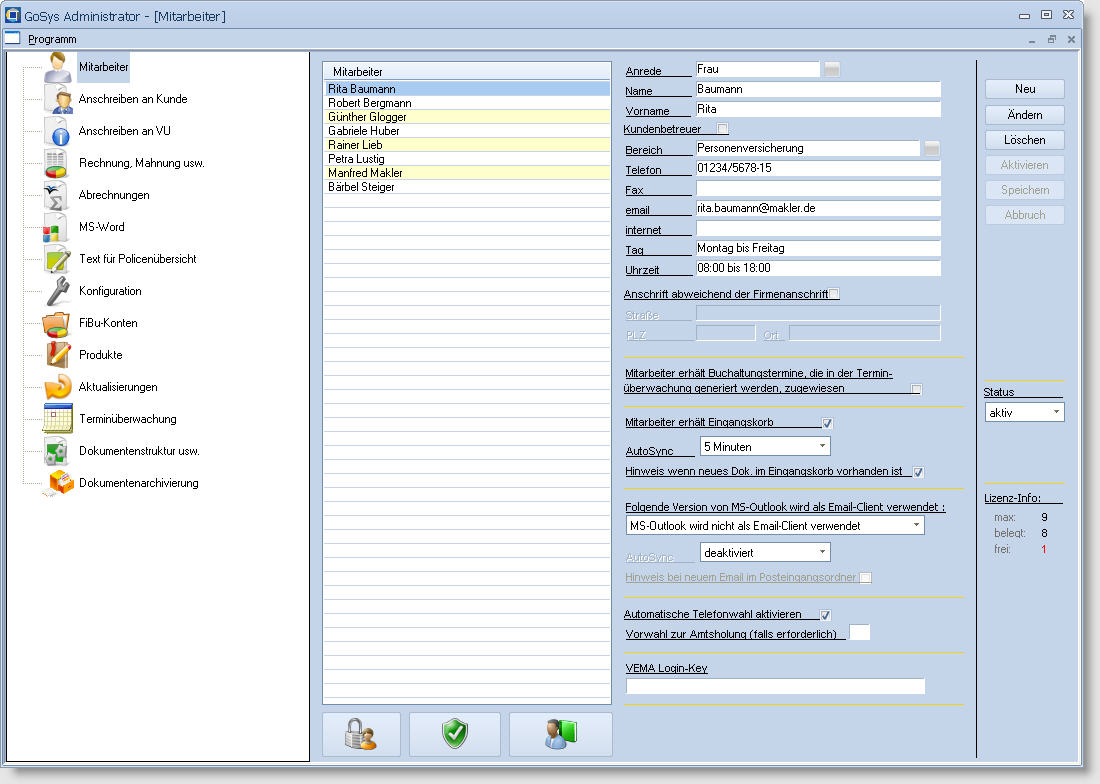Uncheck Mitarbeiter erhält Eingangskorb
This screenshot has height=784, width=1100.
827,423
